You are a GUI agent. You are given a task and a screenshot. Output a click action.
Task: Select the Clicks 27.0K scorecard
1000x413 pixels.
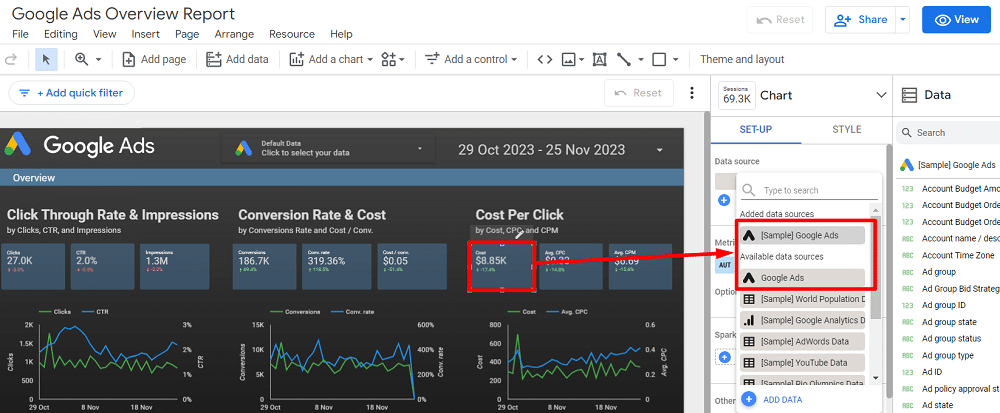coord(33,266)
